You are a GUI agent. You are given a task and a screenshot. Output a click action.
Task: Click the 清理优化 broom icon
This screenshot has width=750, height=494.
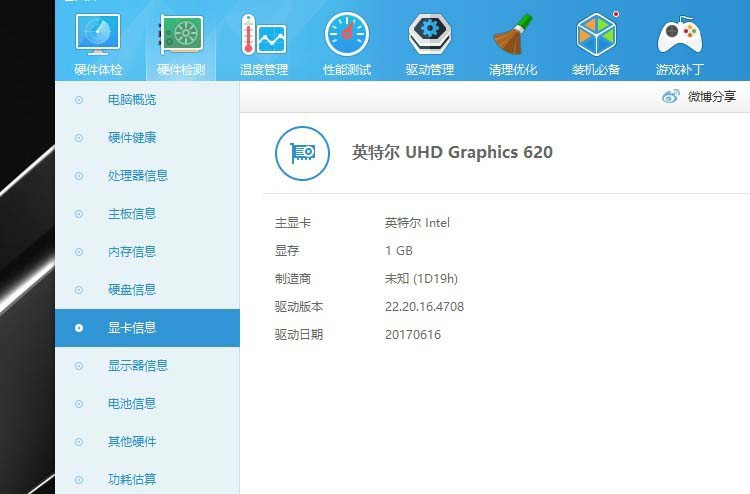(513, 34)
